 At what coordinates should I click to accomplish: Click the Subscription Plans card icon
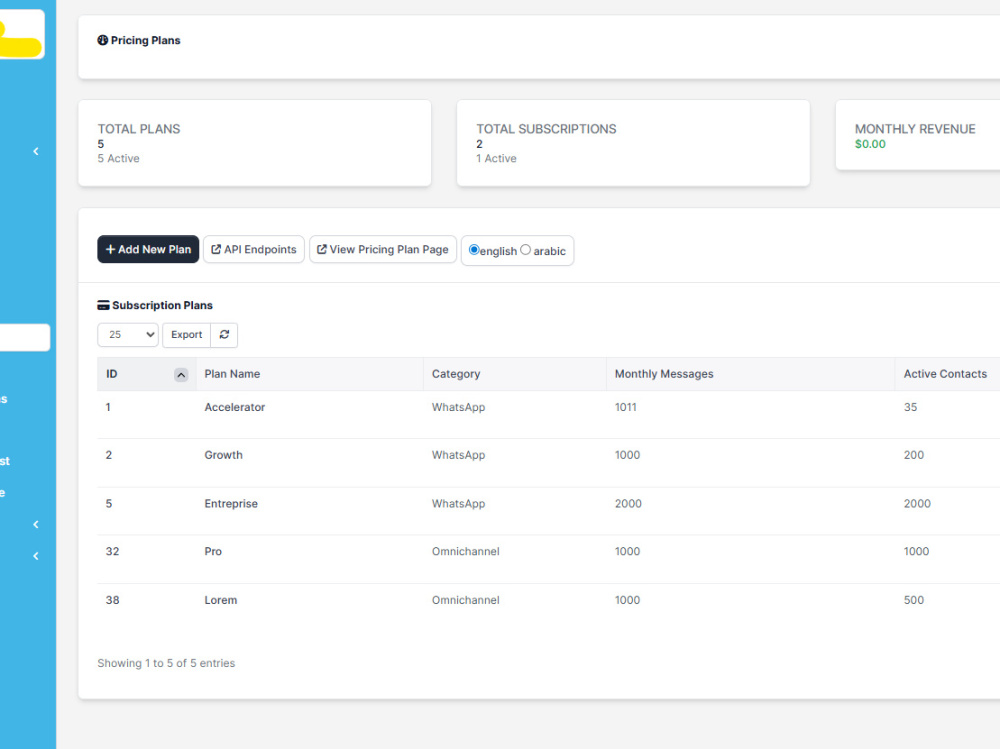coord(103,305)
